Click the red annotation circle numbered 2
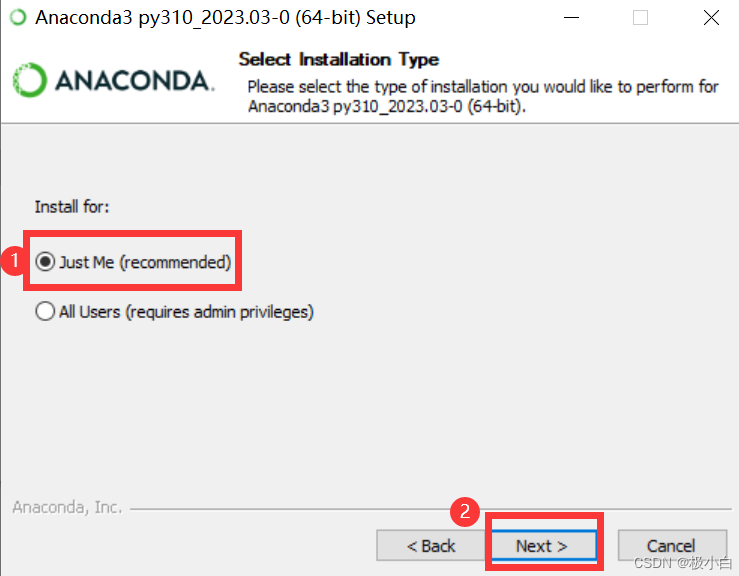This screenshot has height=576, width=739. (465, 511)
